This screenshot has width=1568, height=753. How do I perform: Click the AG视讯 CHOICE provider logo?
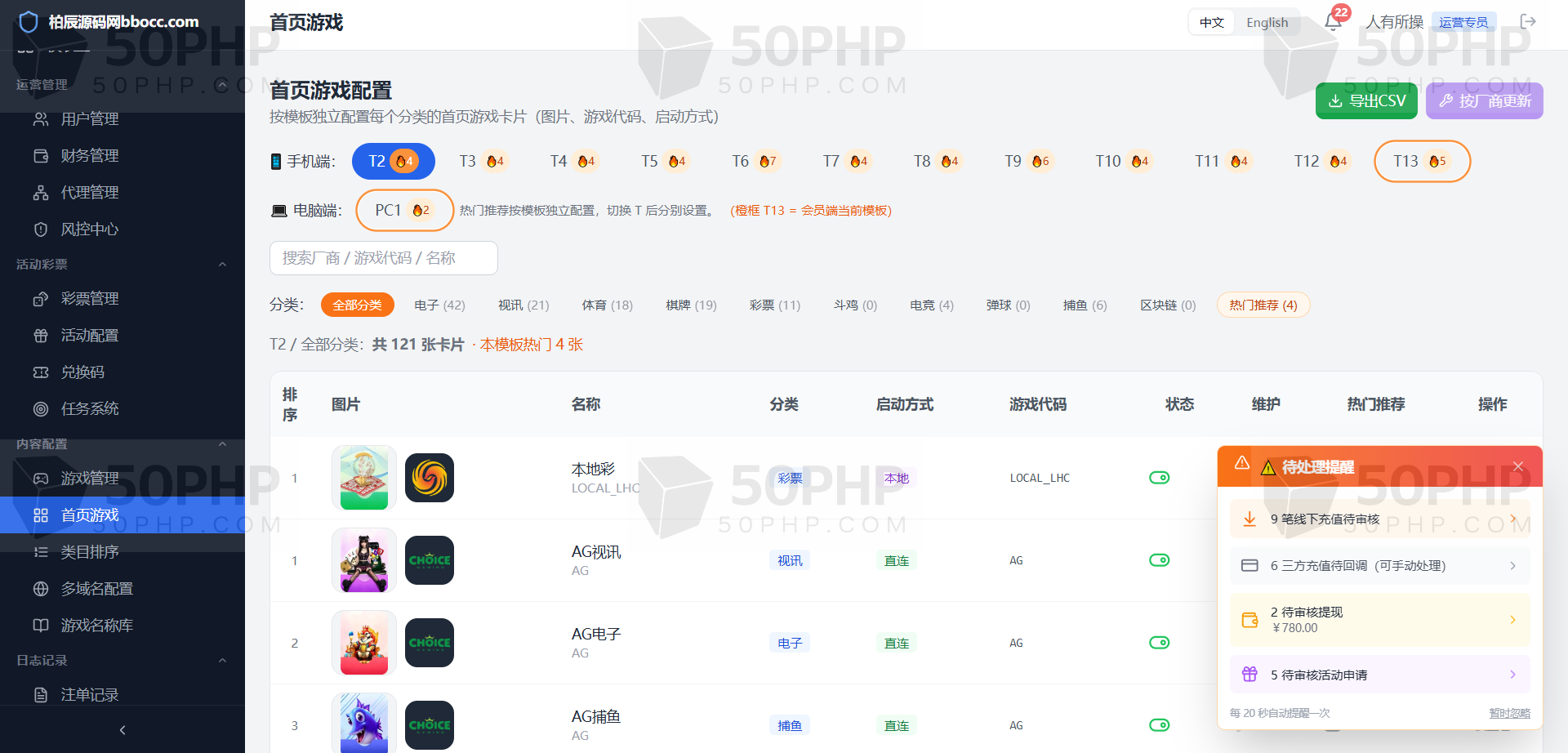click(430, 560)
